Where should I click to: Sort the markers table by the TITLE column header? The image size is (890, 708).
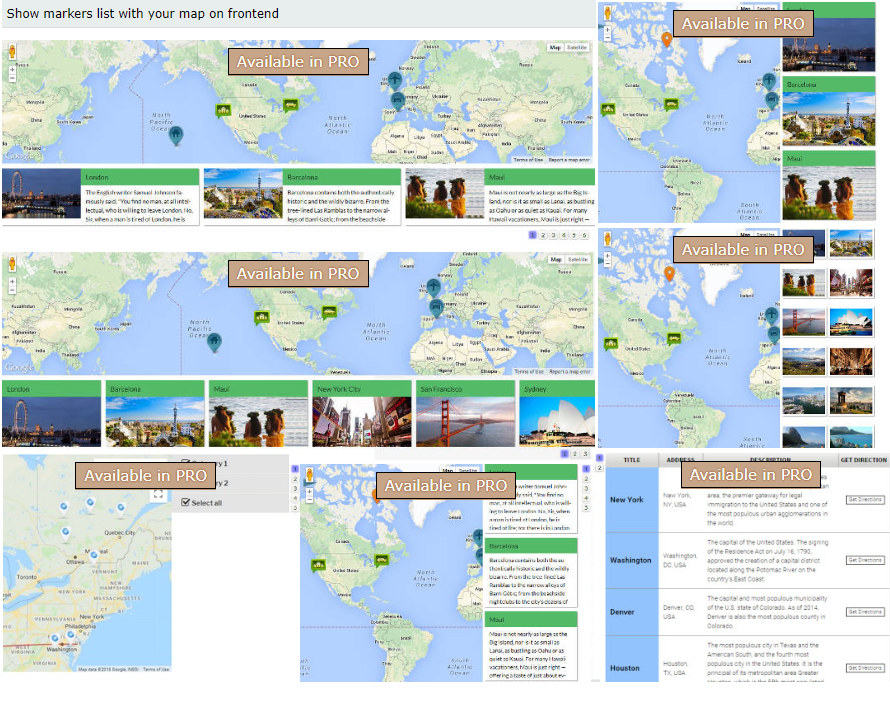632,460
